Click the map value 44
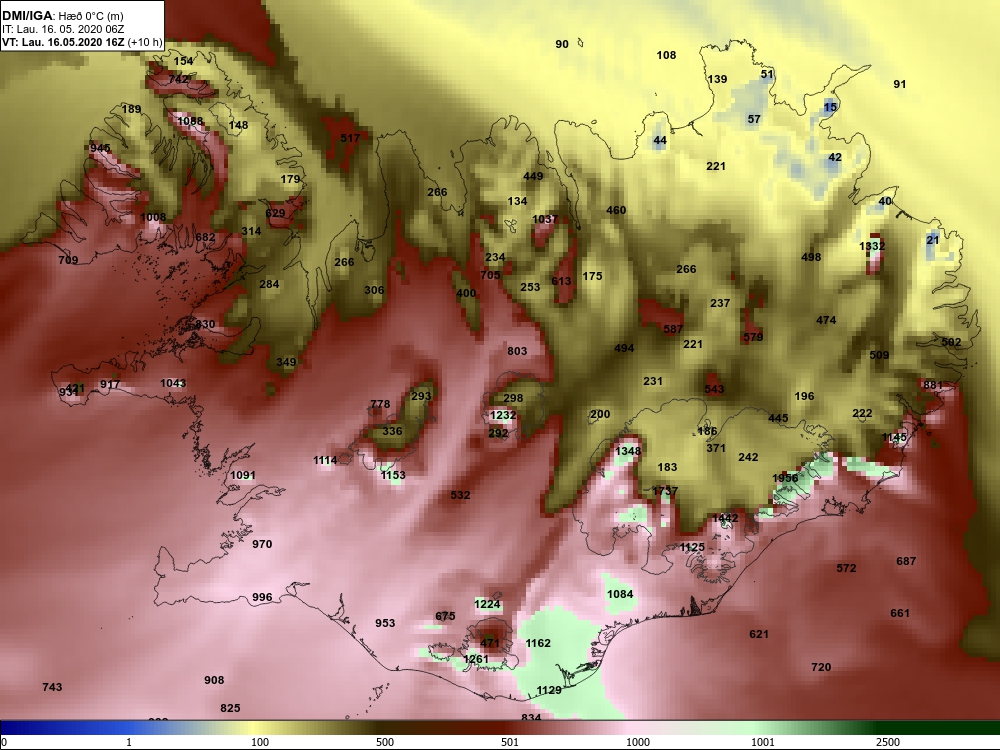Image resolution: width=1000 pixels, height=750 pixels. 660,140
